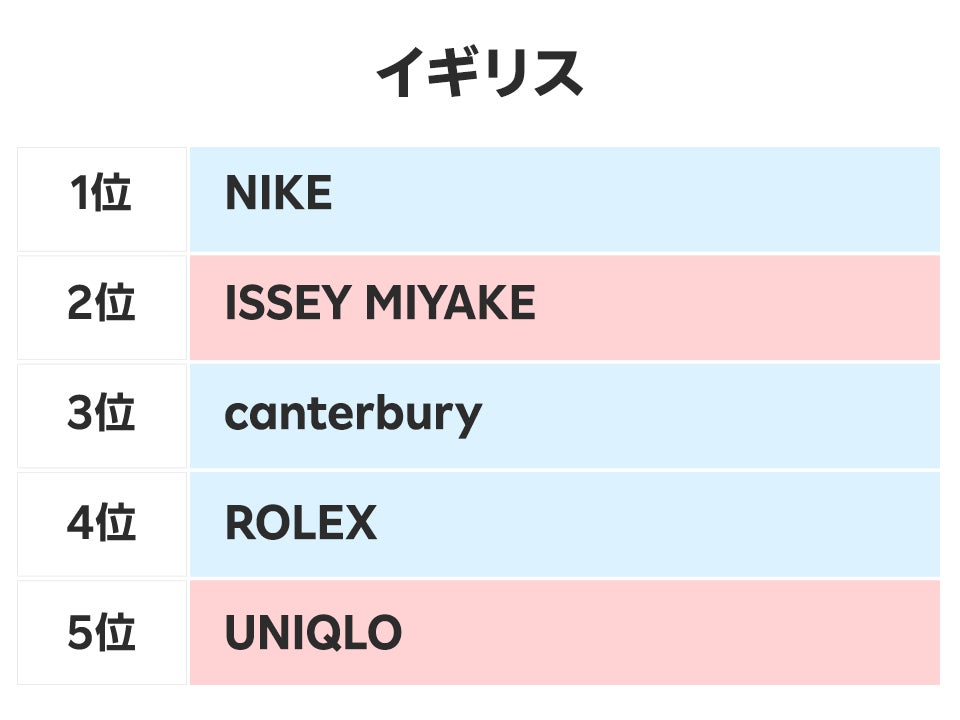Screen dimensions: 960x720
Task: Select the 3位 rank cell
Action: click(101, 413)
